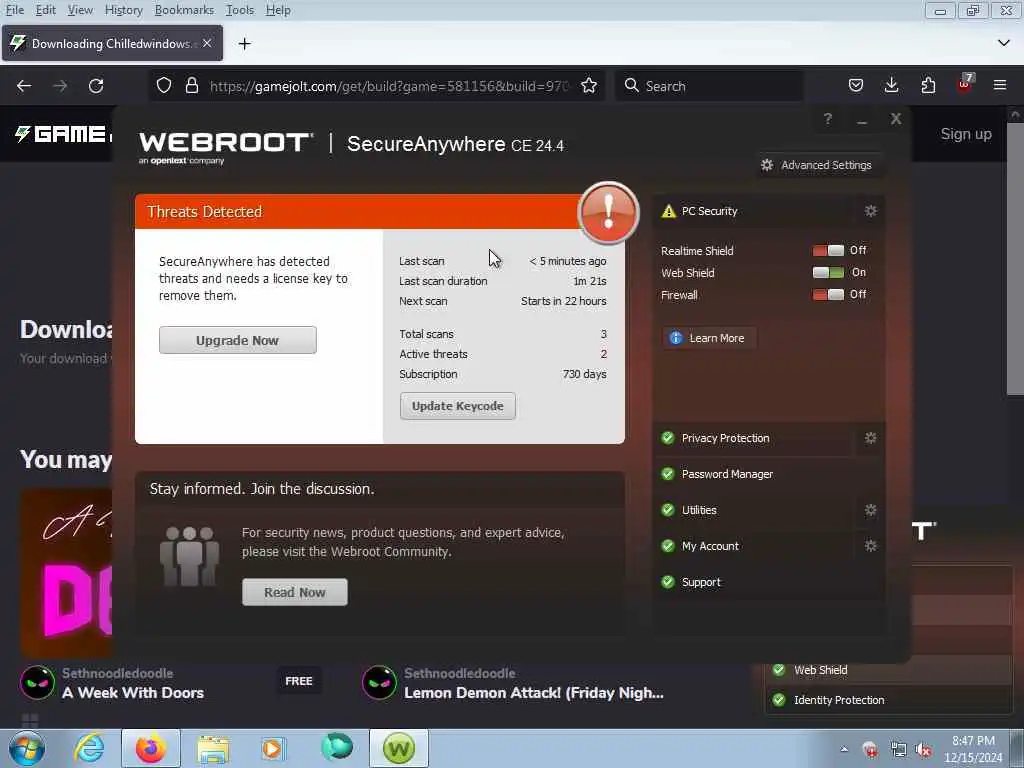Click the Windows Start orb
The width and height of the screenshot is (1024, 768).
pyautogui.click(x=26, y=749)
